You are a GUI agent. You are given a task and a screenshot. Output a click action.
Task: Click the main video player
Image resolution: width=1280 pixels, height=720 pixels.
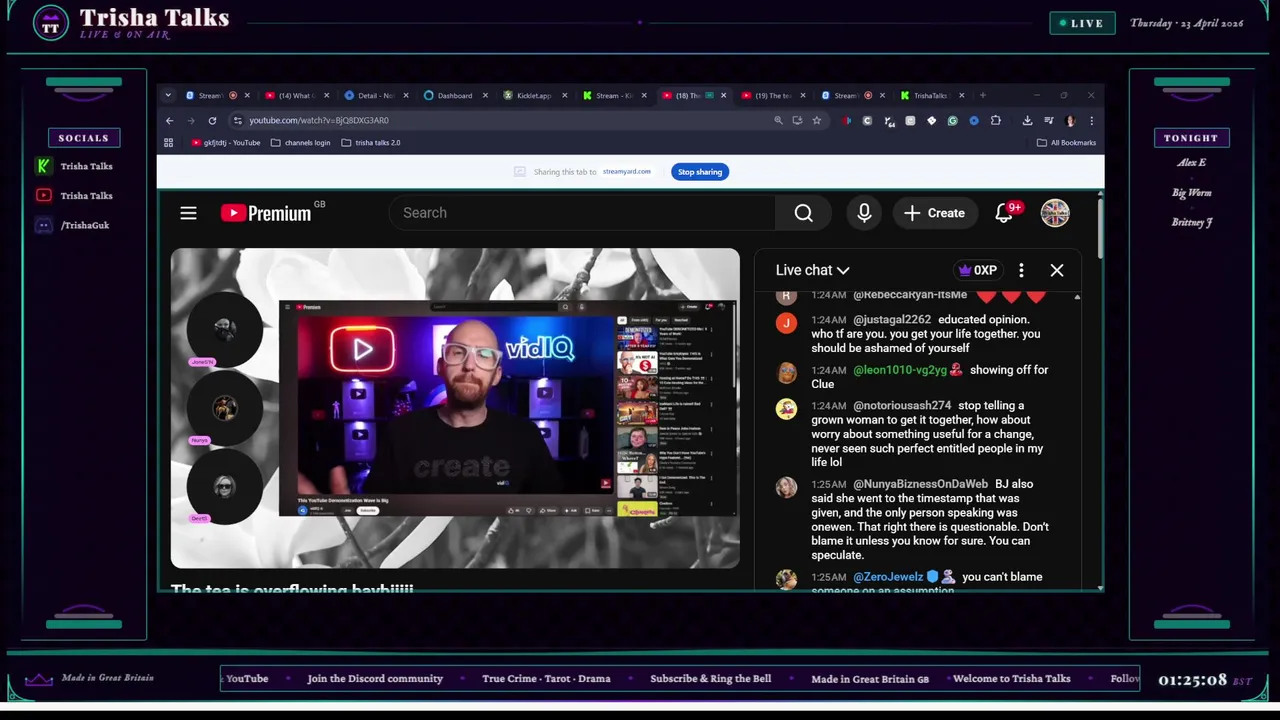(x=455, y=408)
